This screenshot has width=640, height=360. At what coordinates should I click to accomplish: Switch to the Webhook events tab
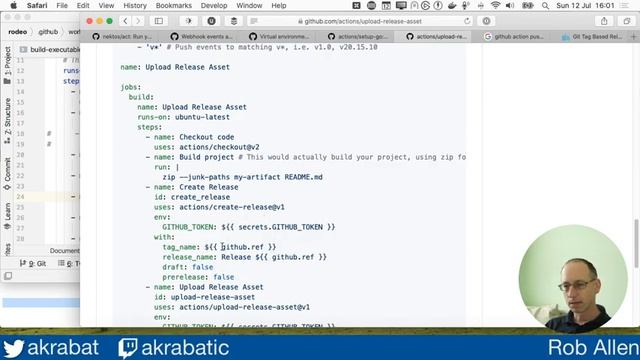(x=202, y=37)
